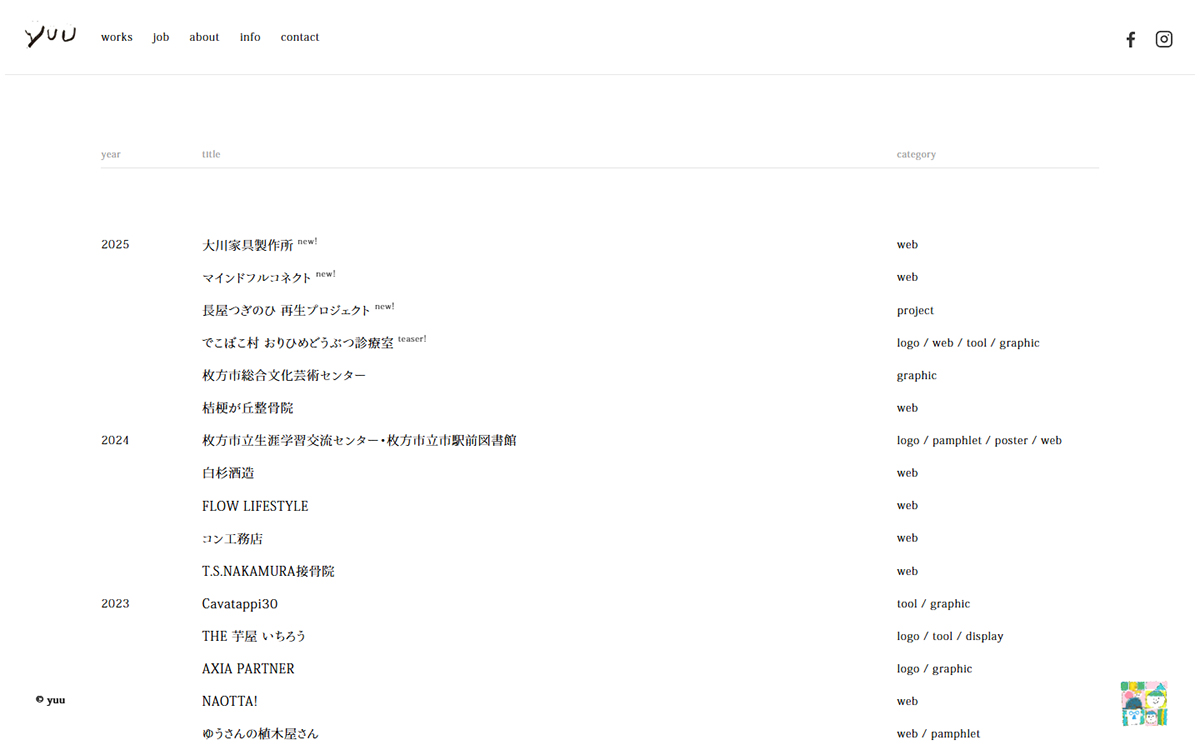Image resolution: width=1200 pixels, height=750 pixels.
Task: Navigate to the about page
Action: [204, 37]
